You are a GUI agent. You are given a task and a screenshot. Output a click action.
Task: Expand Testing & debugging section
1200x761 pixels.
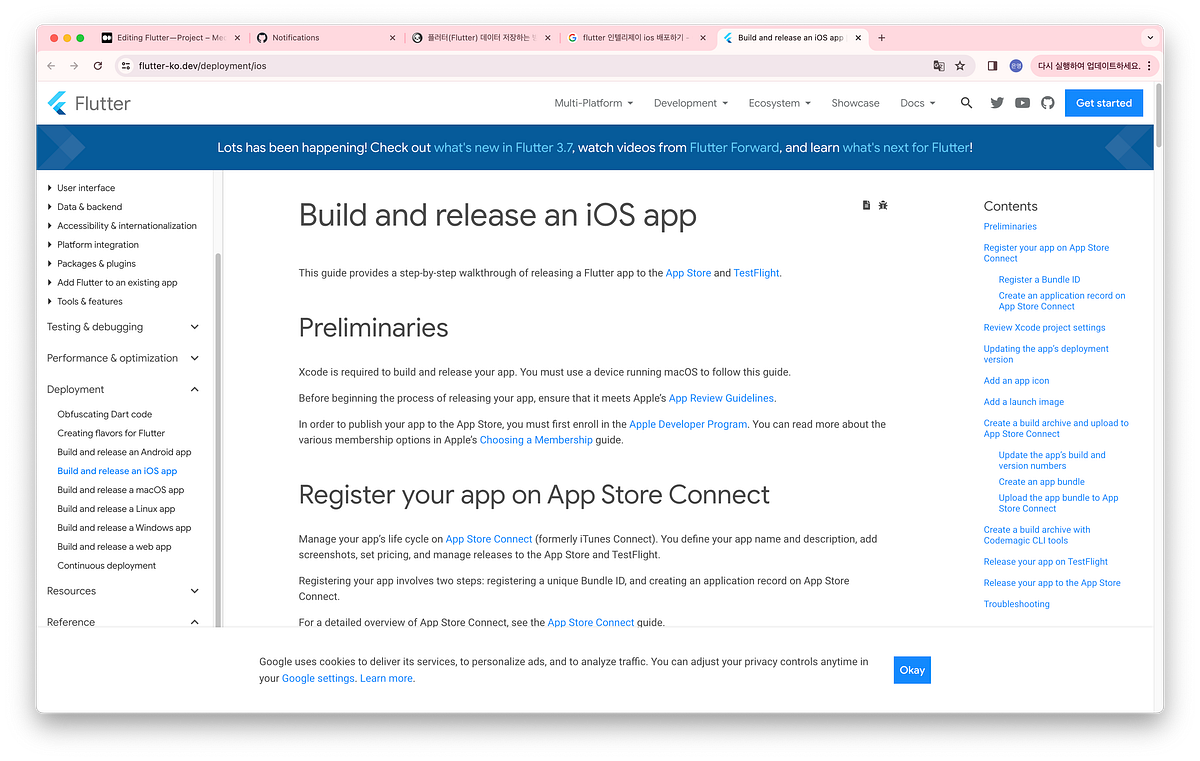click(123, 327)
